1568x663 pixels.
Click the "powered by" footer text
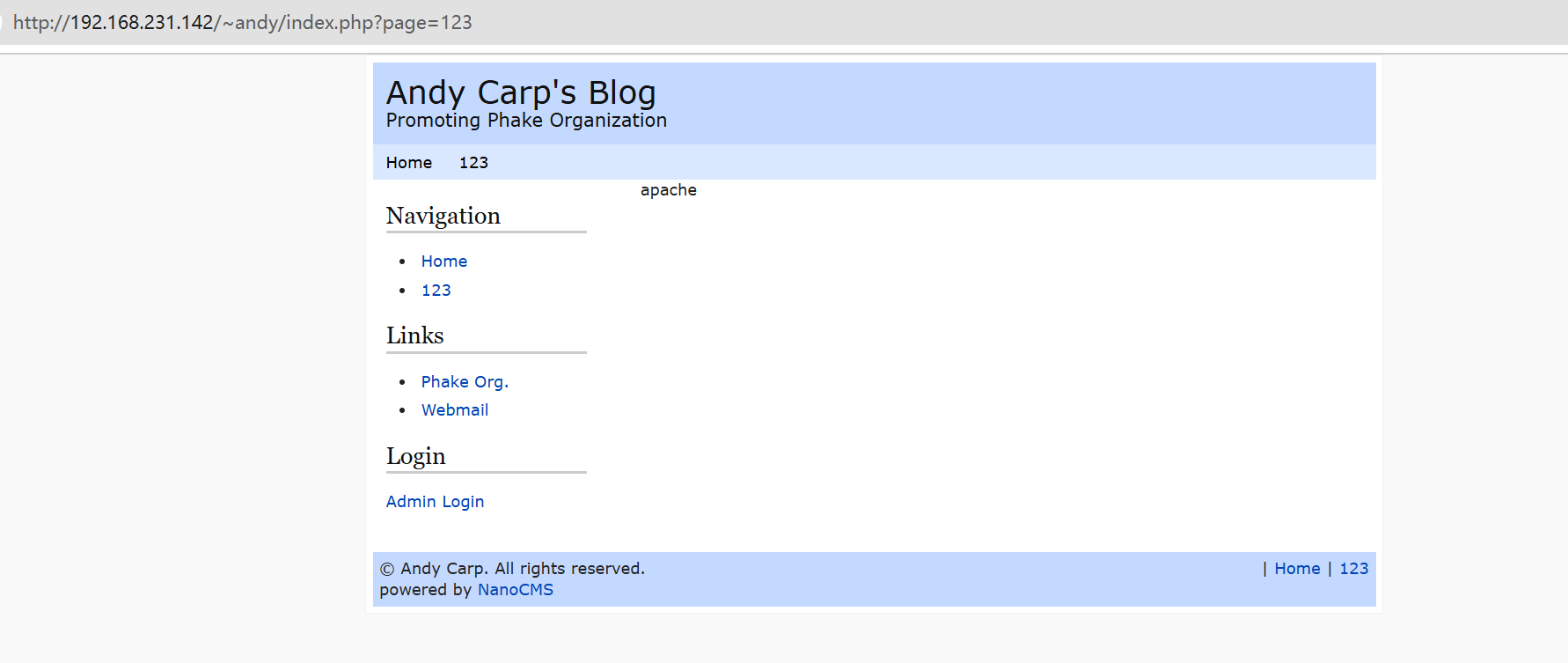426,590
